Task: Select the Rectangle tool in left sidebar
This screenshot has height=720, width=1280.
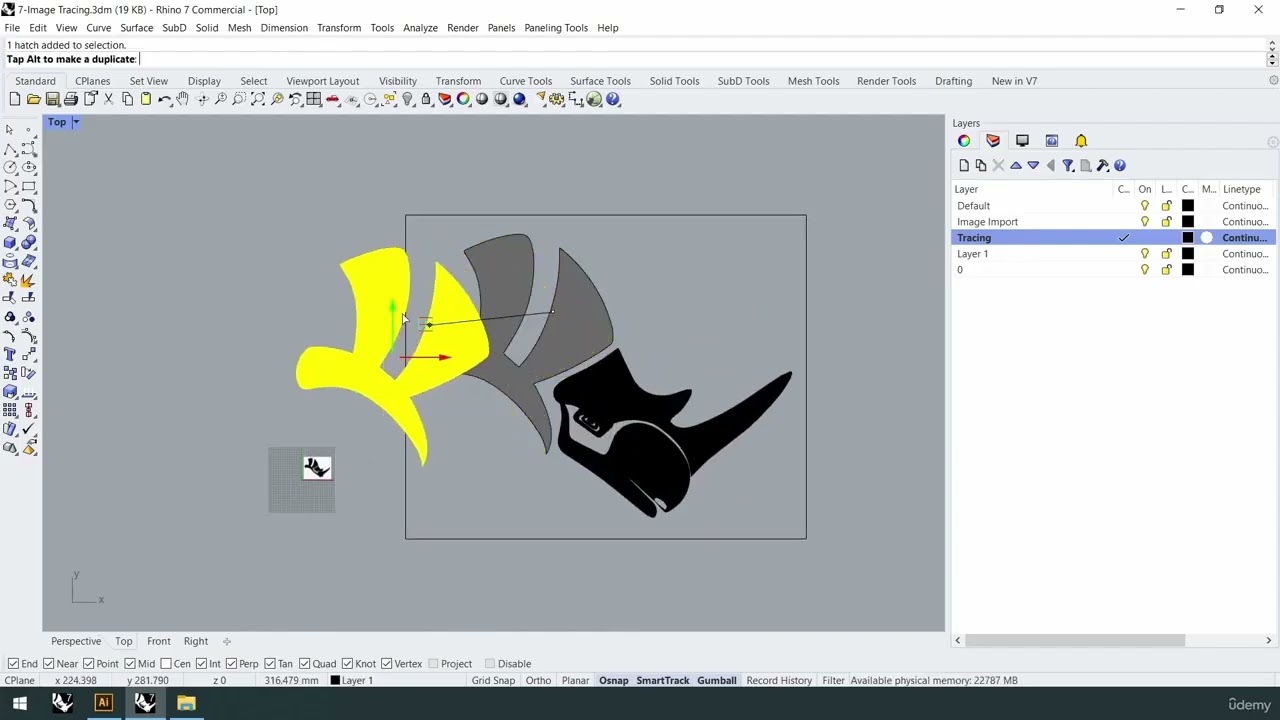Action: (x=28, y=186)
